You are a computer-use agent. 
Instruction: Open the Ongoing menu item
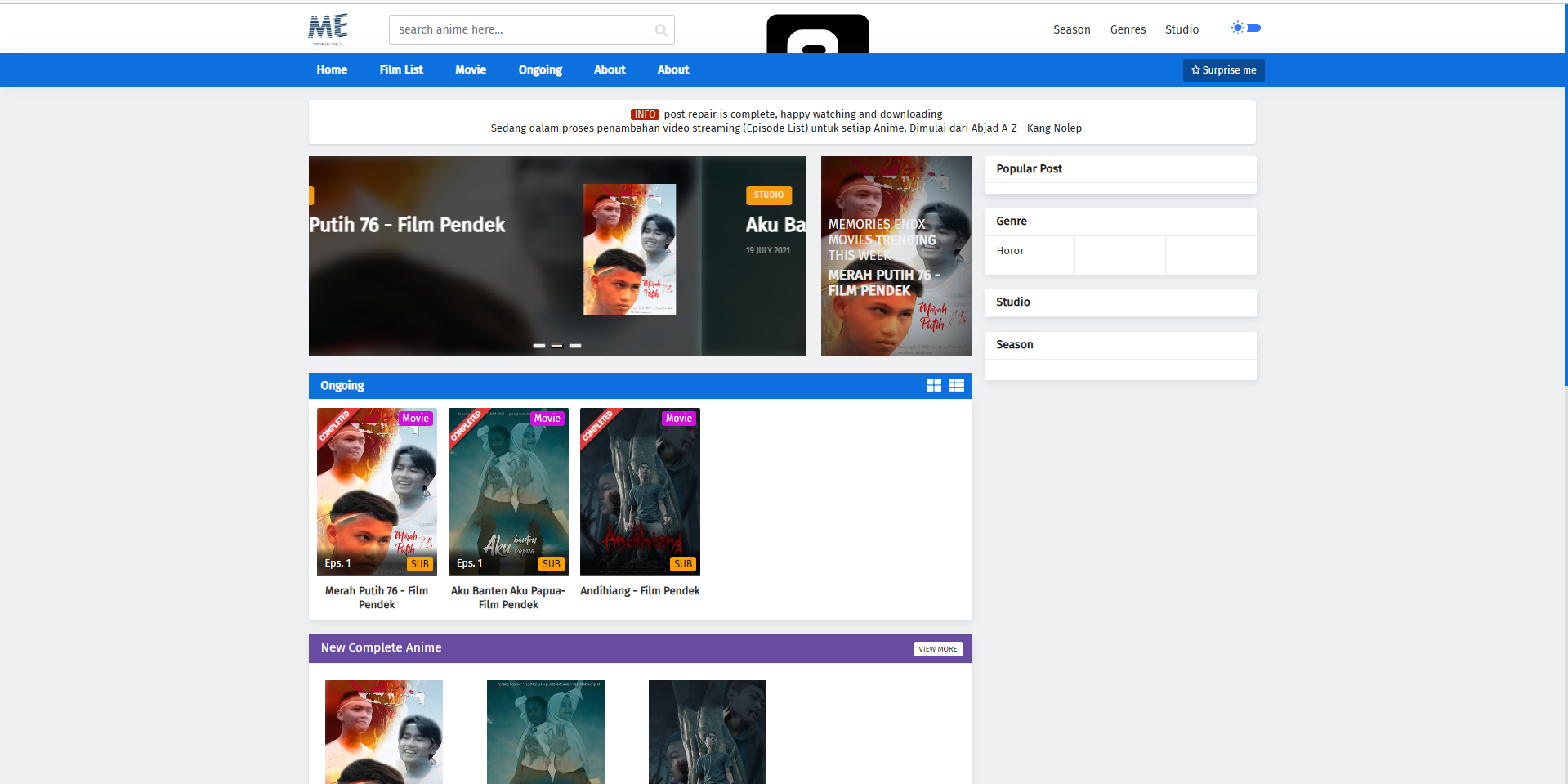539,69
